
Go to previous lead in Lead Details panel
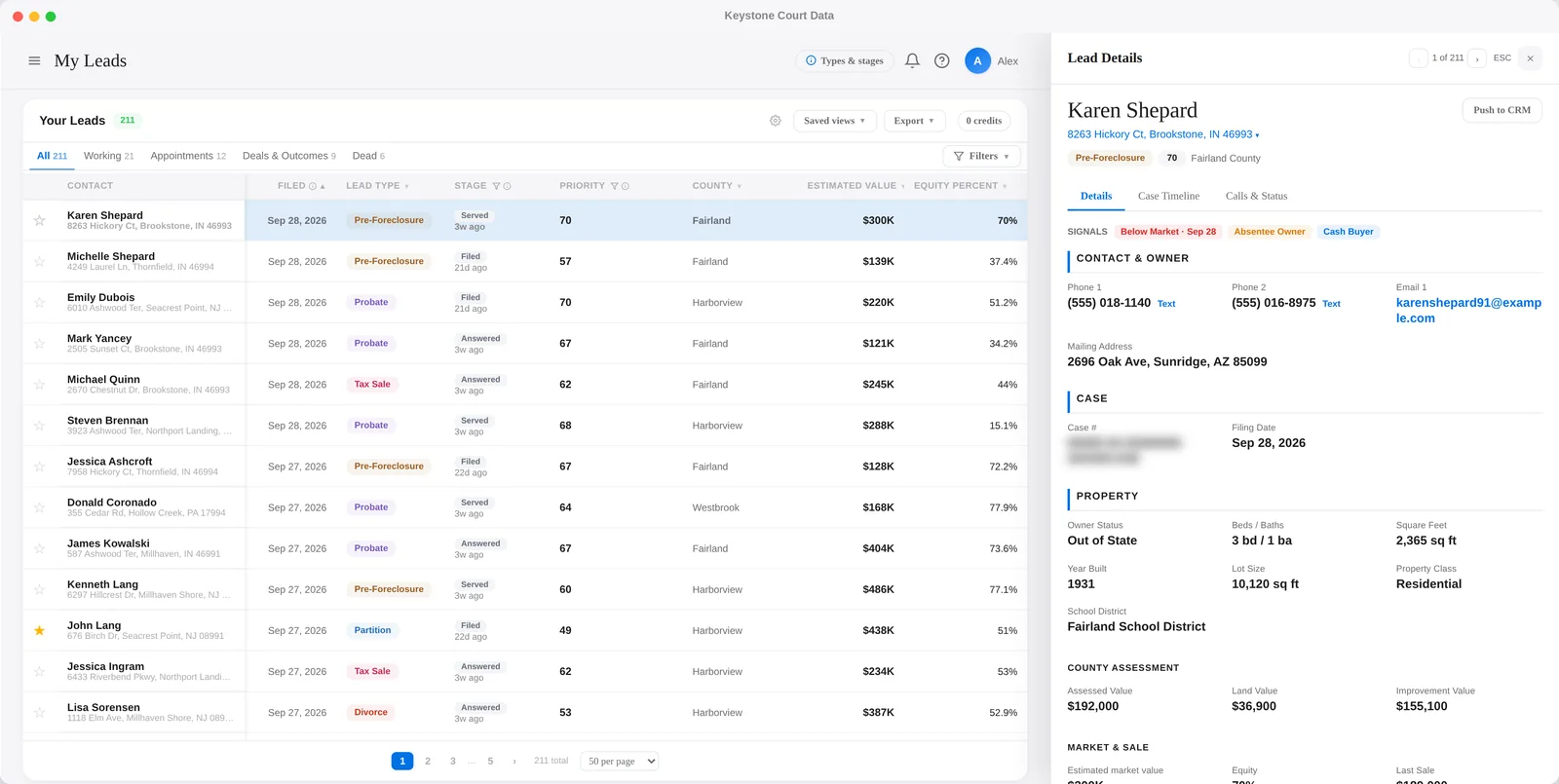pyautogui.click(x=1418, y=58)
